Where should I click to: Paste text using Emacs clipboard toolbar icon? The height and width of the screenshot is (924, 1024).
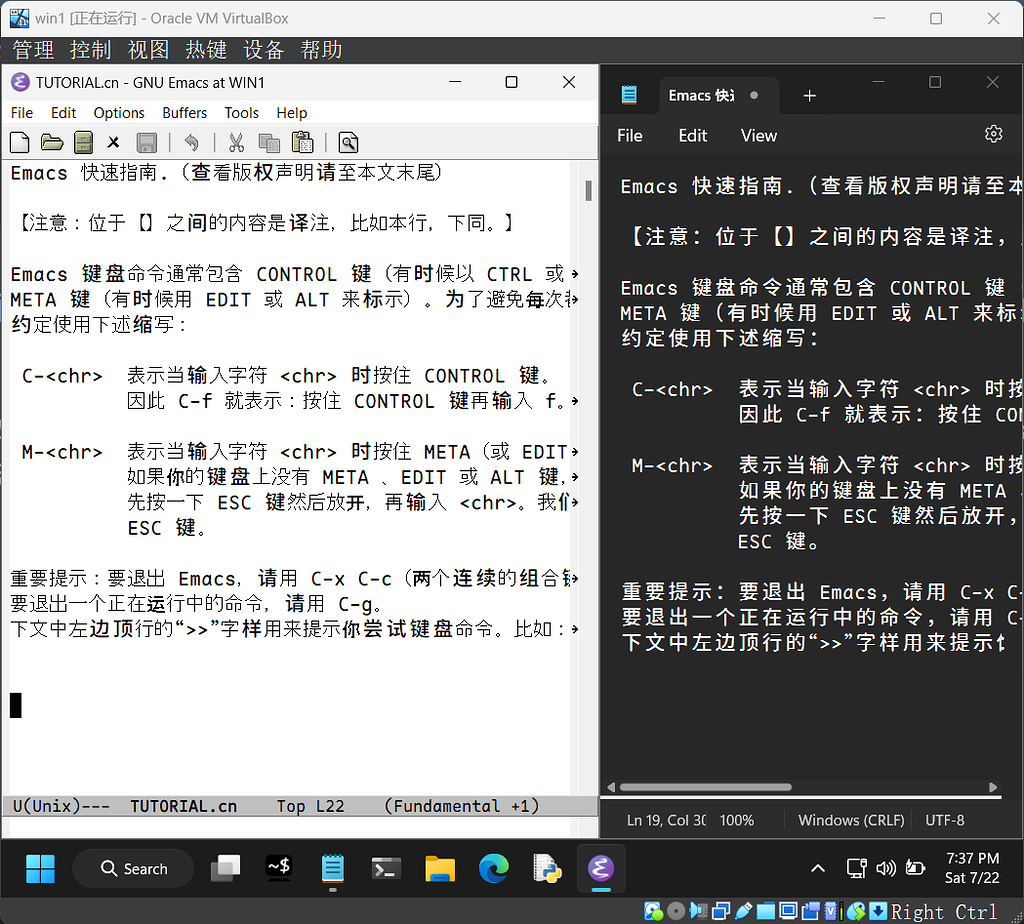(302, 142)
